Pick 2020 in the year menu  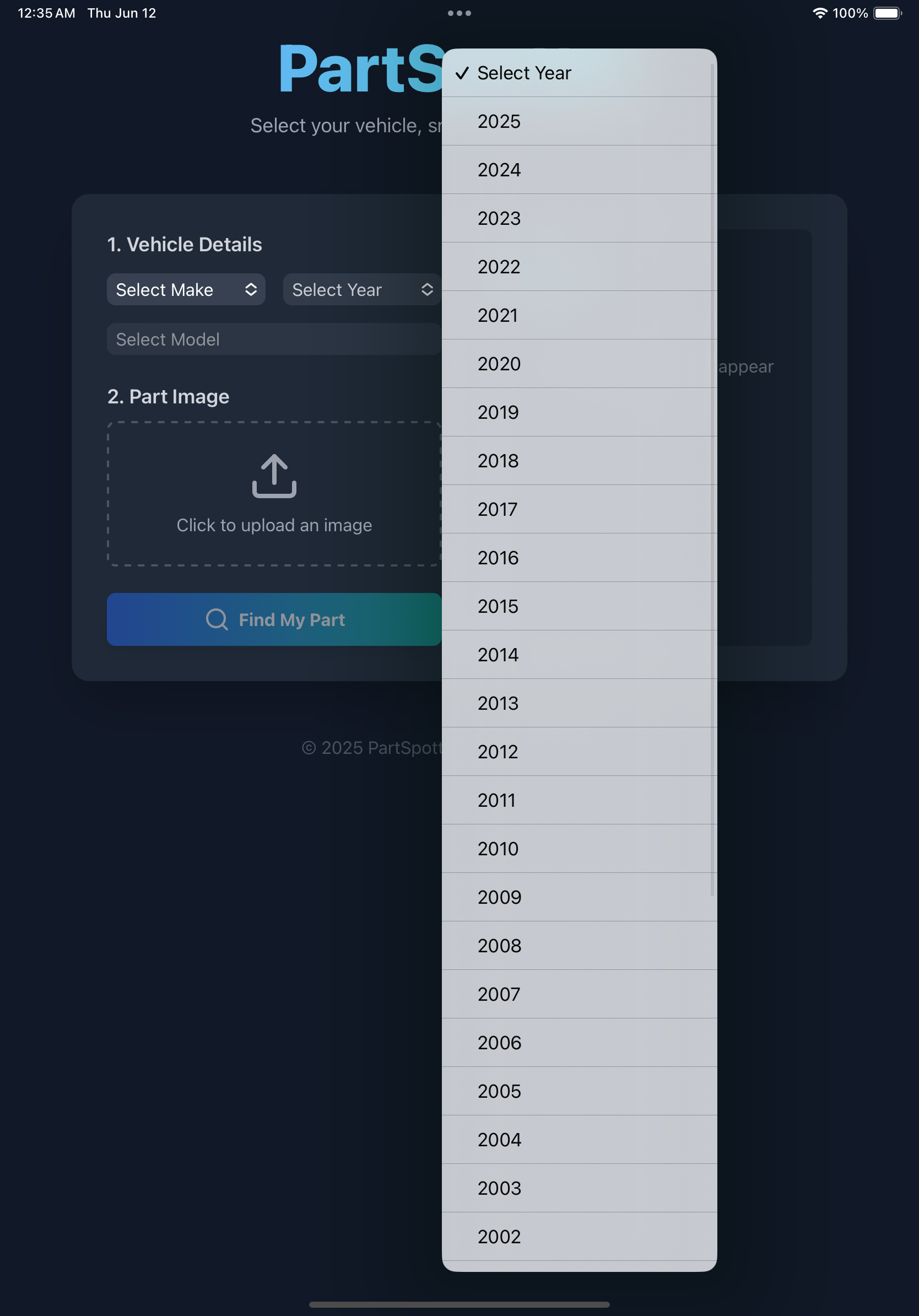pos(579,364)
